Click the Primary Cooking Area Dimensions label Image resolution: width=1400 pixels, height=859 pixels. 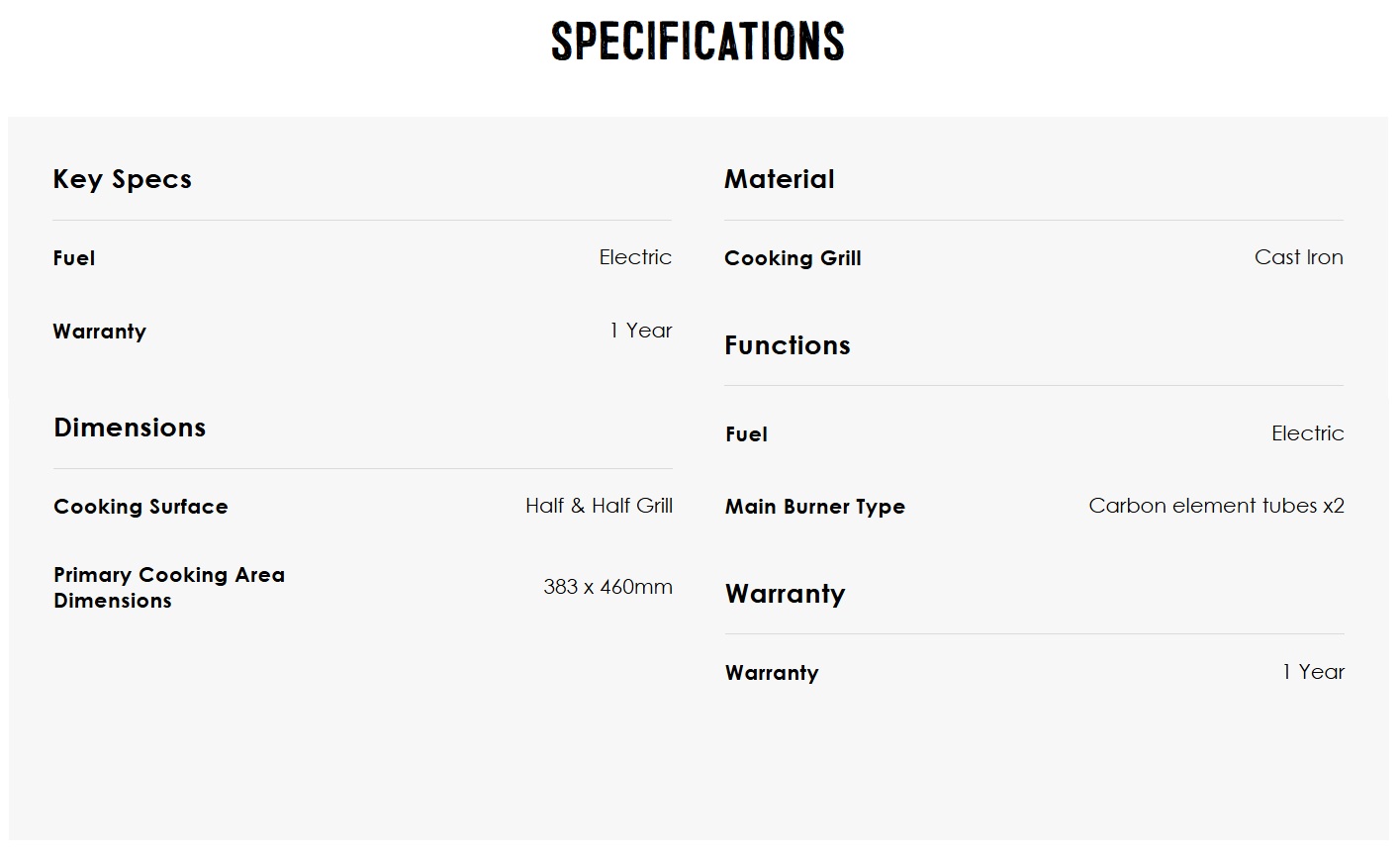click(169, 588)
